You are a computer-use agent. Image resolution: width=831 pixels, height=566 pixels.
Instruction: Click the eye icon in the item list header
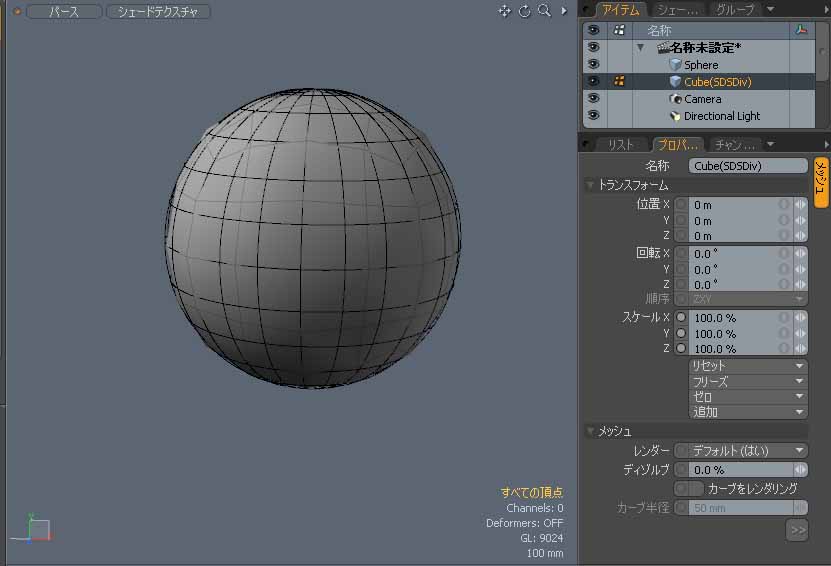(x=594, y=30)
